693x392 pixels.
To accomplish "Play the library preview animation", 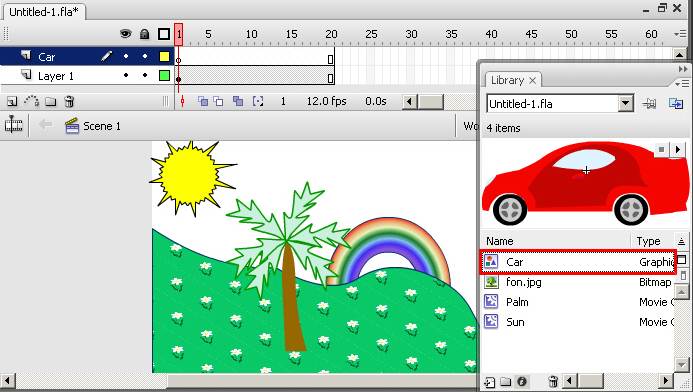I will [678, 149].
